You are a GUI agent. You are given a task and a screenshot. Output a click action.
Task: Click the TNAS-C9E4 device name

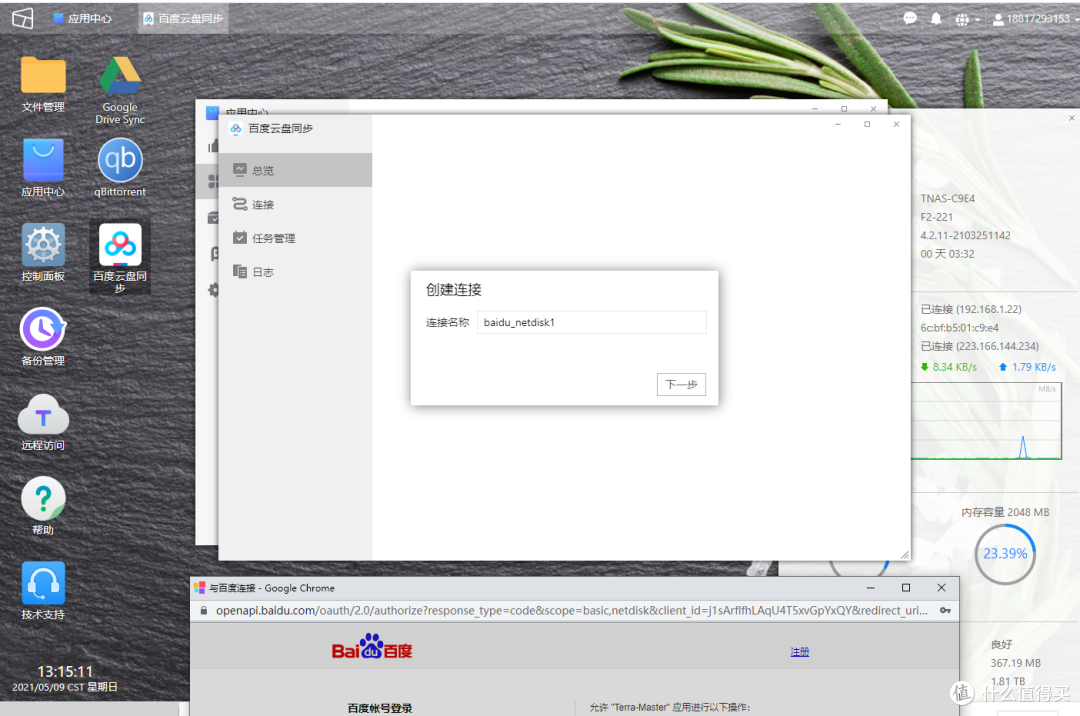point(948,198)
